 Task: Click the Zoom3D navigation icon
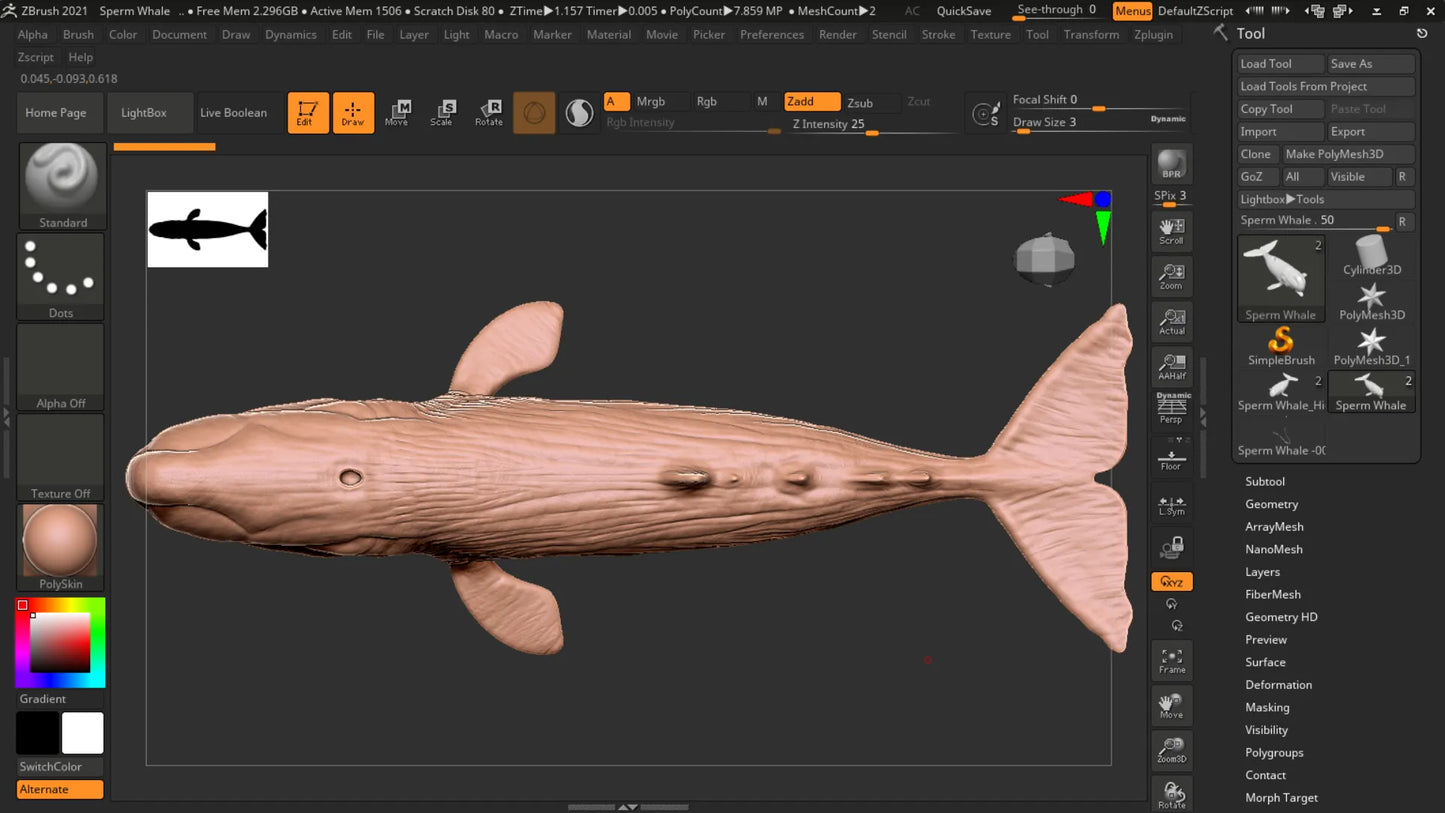tap(1171, 751)
